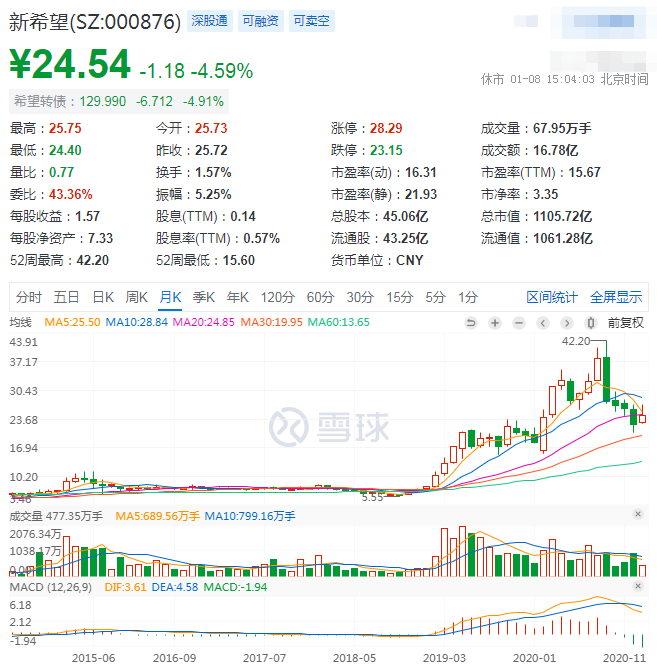Click the 总市值 1105.72亿 value
This screenshot has height=672, width=657.
(563, 216)
